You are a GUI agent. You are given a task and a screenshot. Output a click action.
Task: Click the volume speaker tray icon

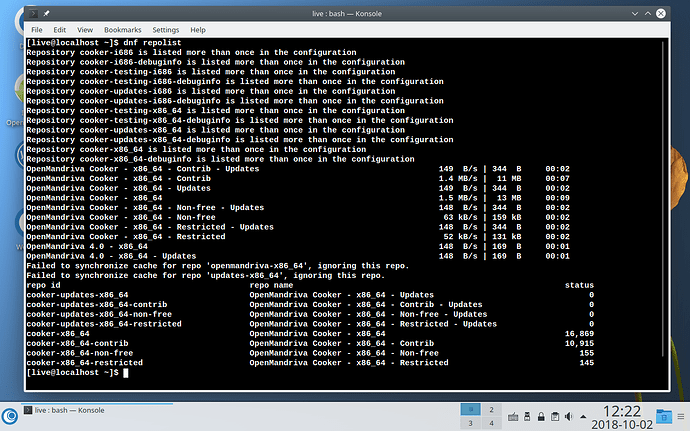(x=569, y=416)
